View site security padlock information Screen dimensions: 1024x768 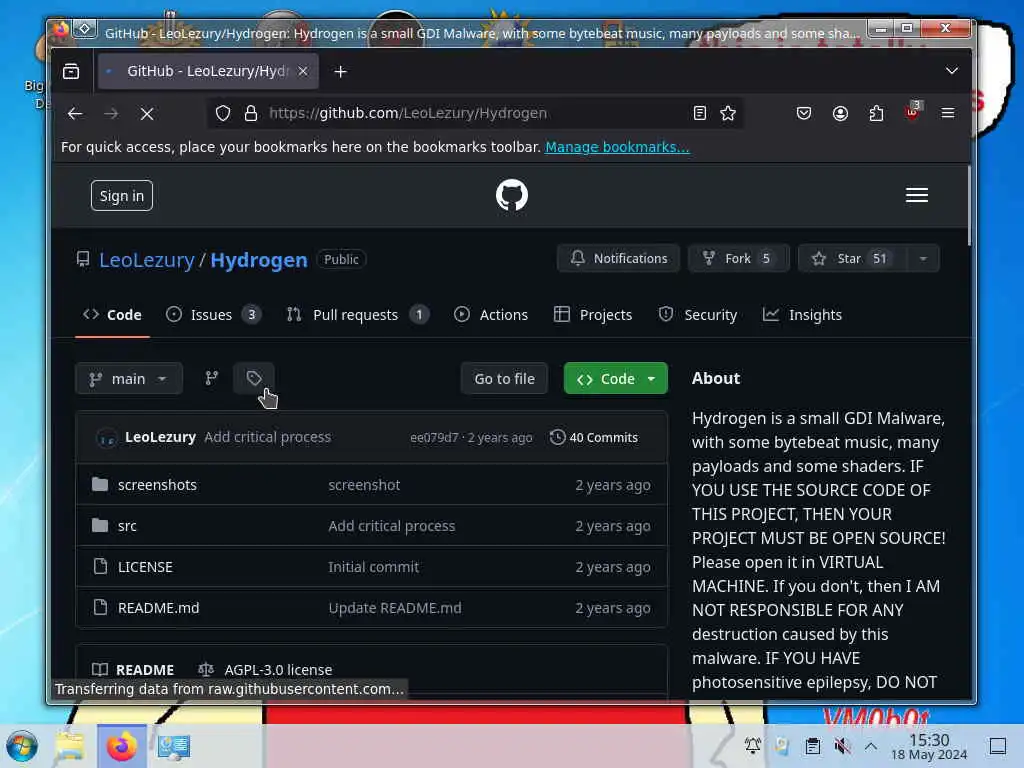[251, 114]
